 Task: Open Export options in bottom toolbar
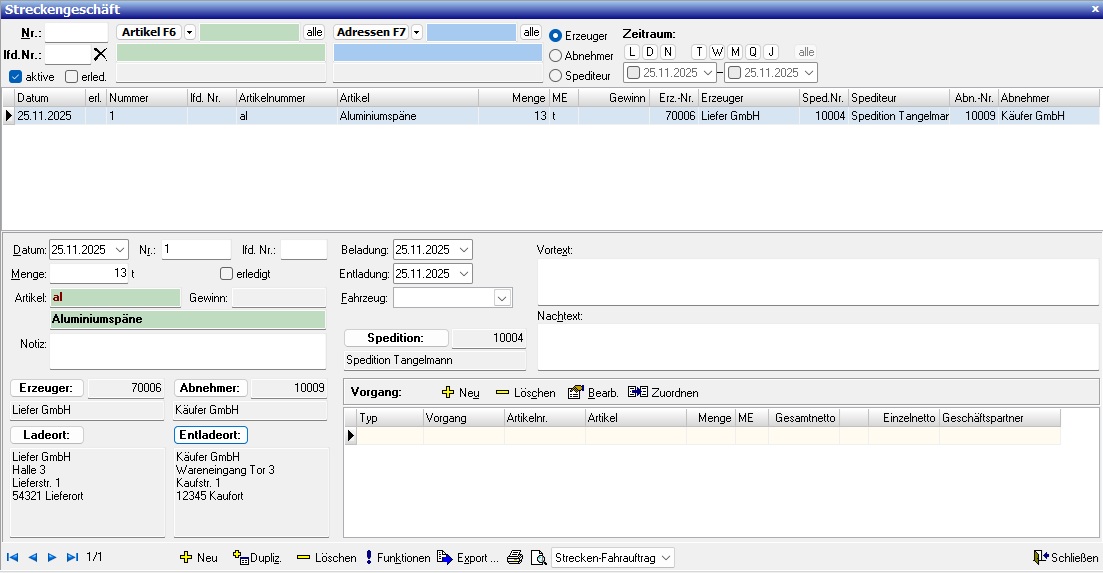467,558
